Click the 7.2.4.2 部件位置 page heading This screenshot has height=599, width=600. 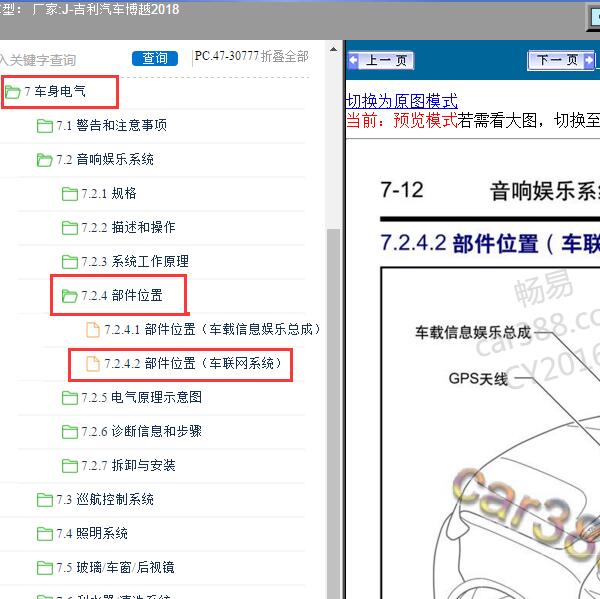coord(490,243)
